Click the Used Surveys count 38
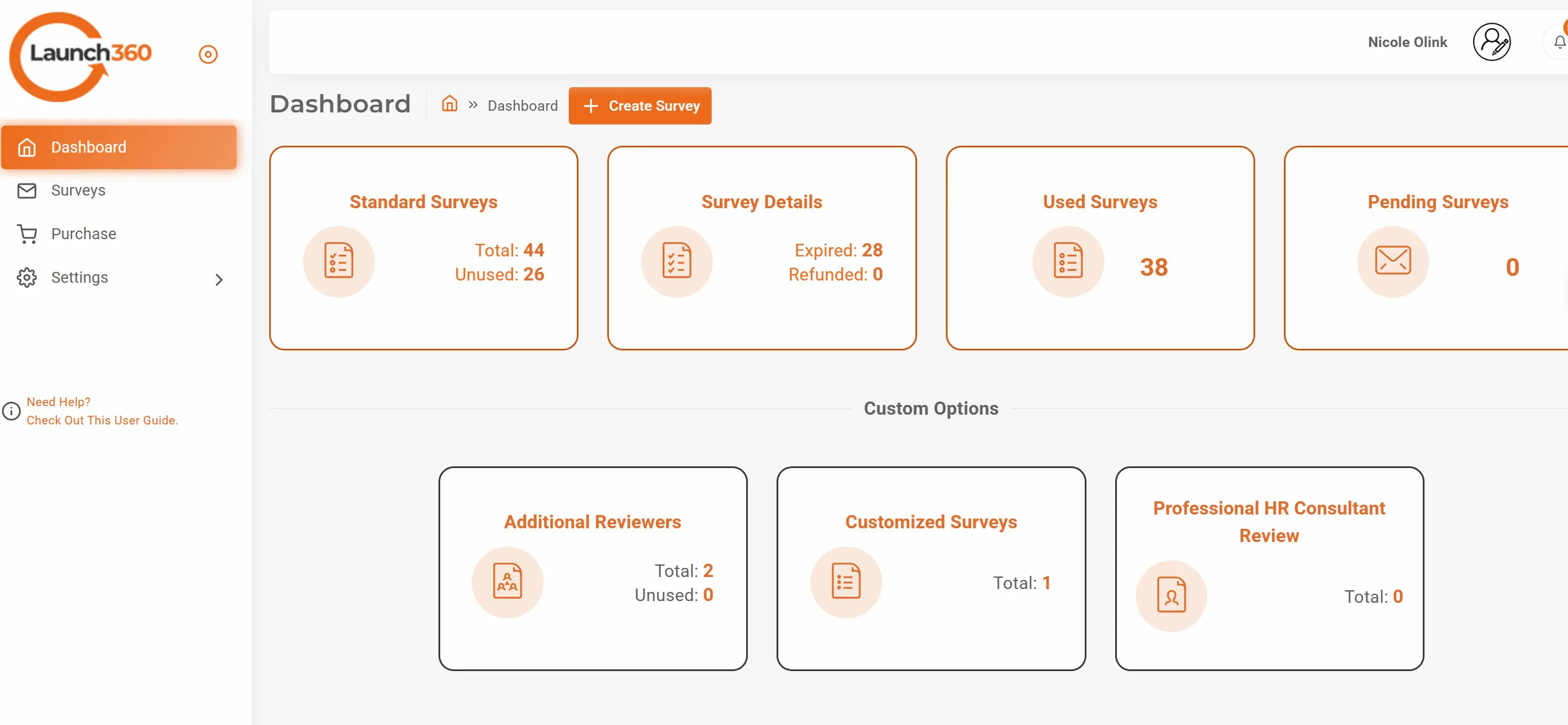This screenshot has height=725, width=1568. pyautogui.click(x=1154, y=267)
